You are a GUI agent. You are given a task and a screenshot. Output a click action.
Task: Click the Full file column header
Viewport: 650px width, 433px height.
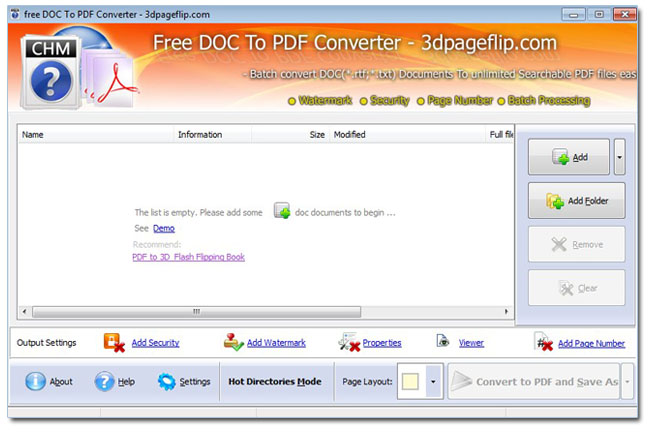point(500,135)
